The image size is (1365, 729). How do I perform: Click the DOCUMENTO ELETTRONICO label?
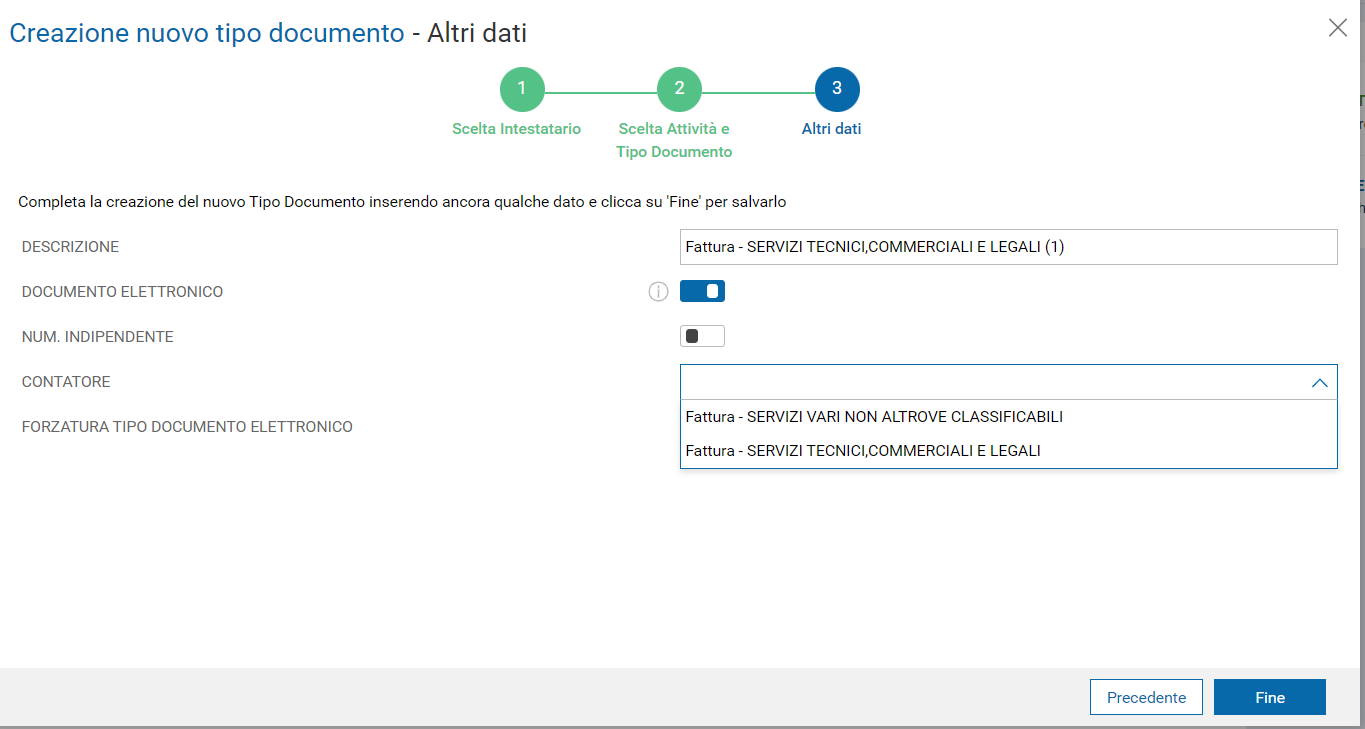(x=122, y=292)
